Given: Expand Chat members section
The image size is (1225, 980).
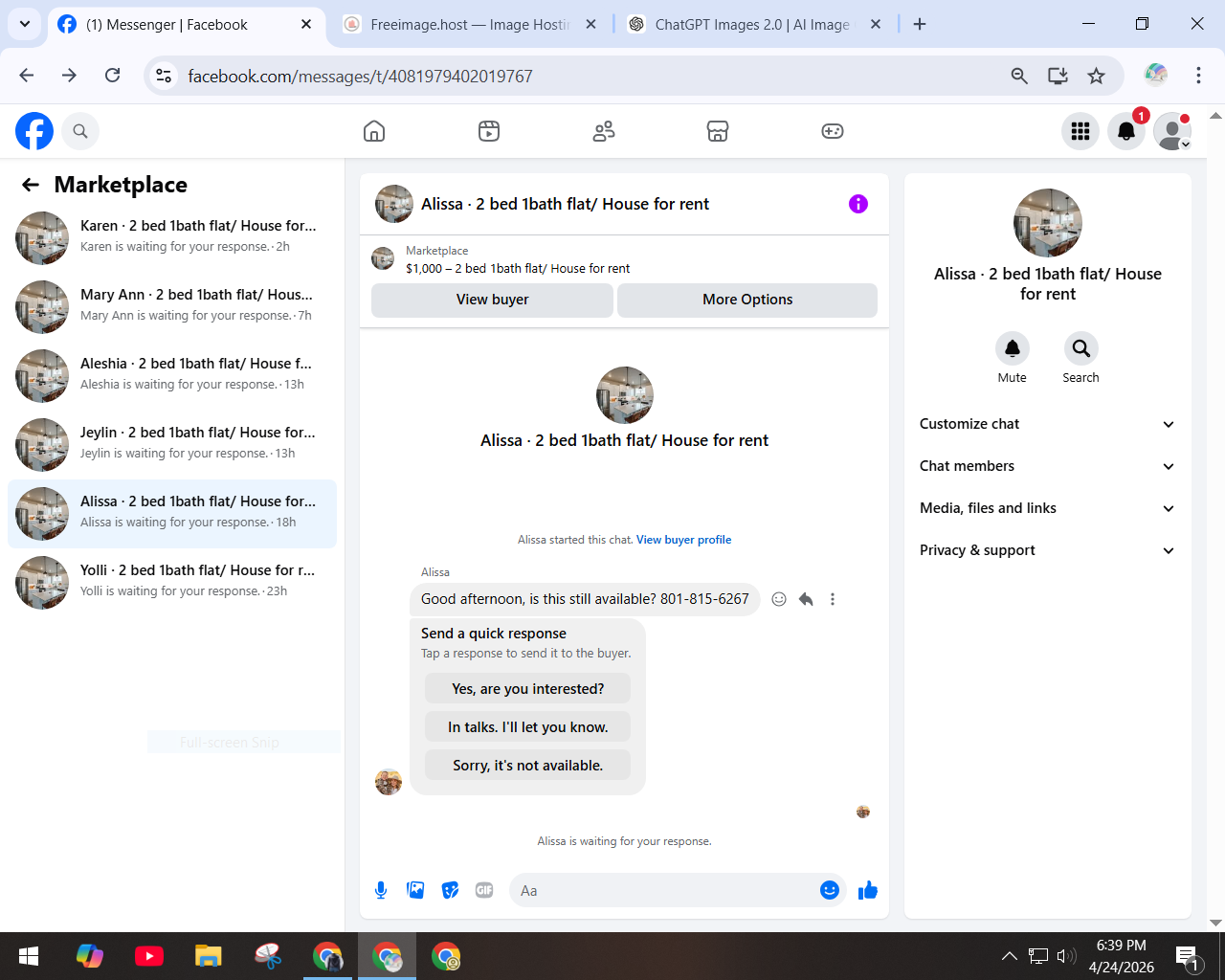Looking at the screenshot, I should [1048, 466].
